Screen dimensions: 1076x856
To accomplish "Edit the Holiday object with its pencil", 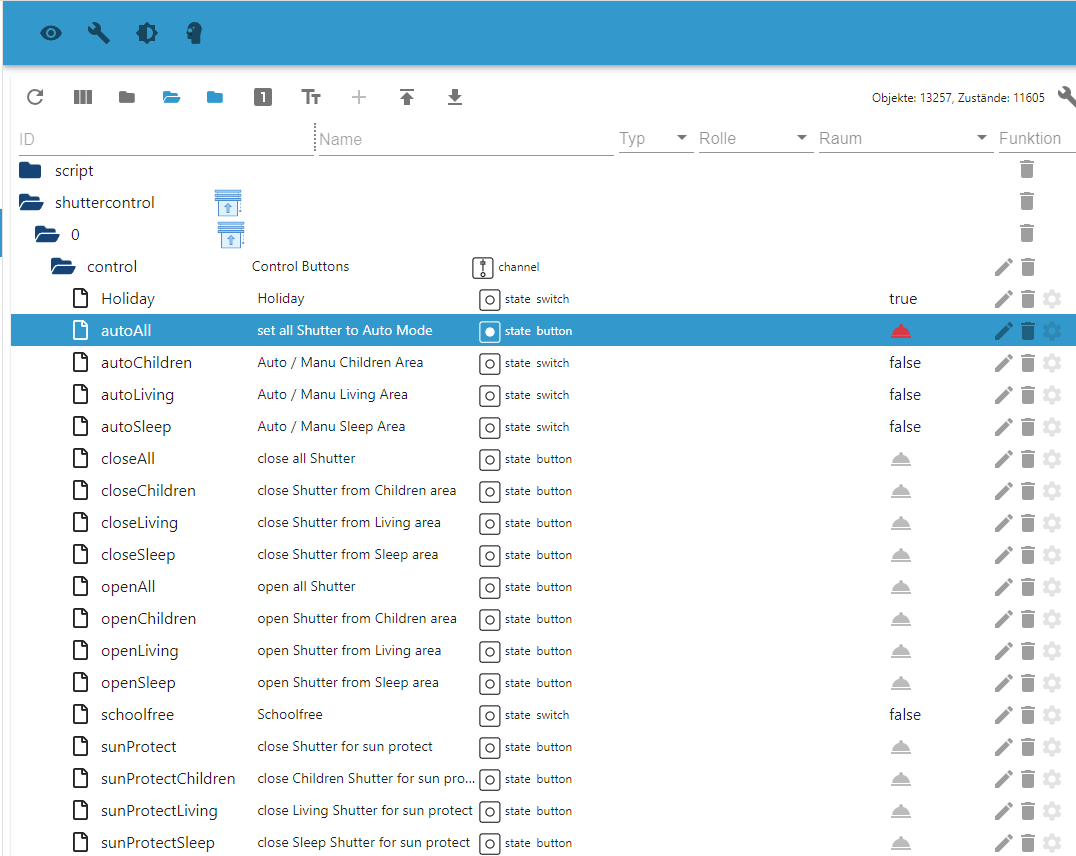I will pos(1003,299).
